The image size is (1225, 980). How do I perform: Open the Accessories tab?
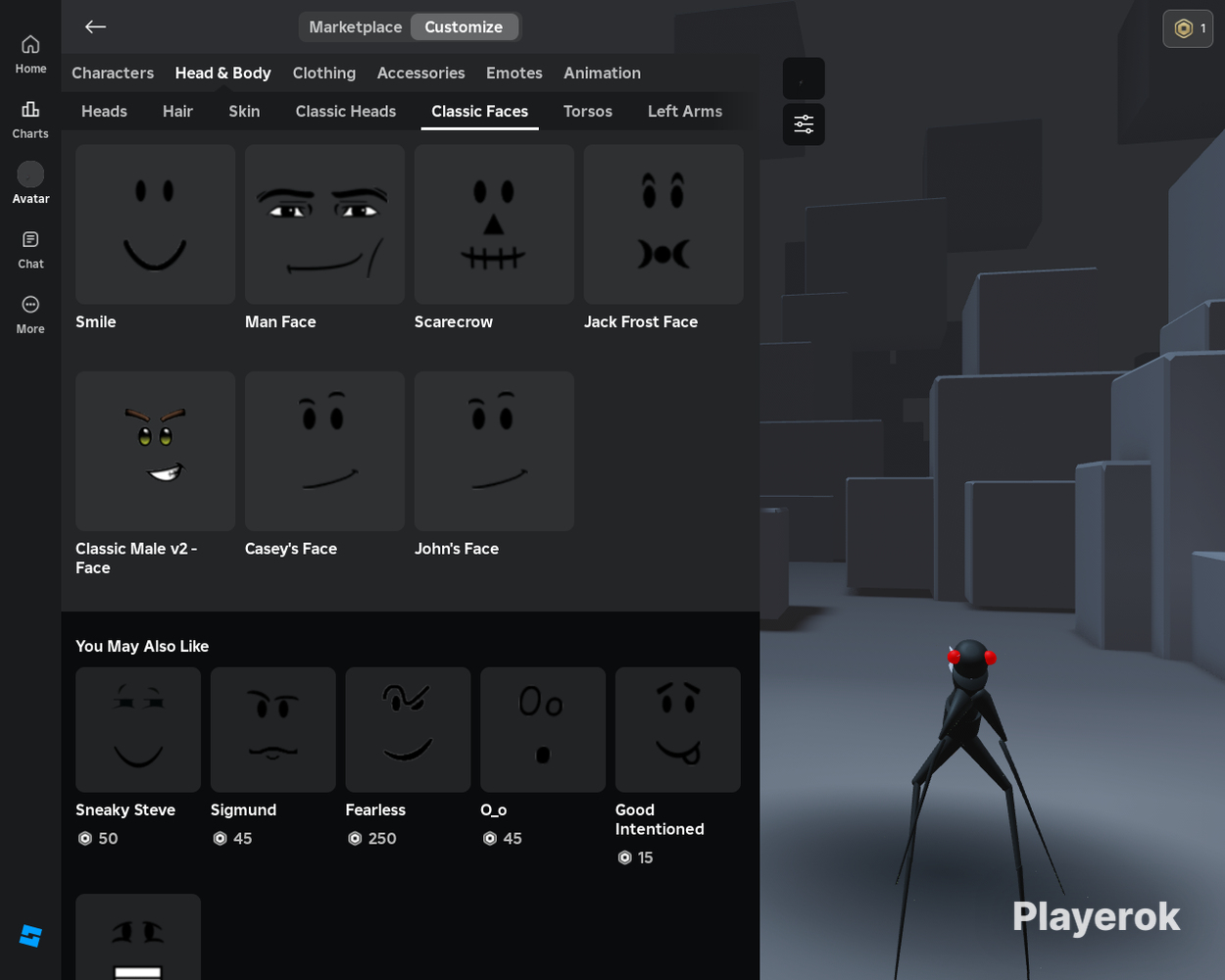[x=421, y=73]
